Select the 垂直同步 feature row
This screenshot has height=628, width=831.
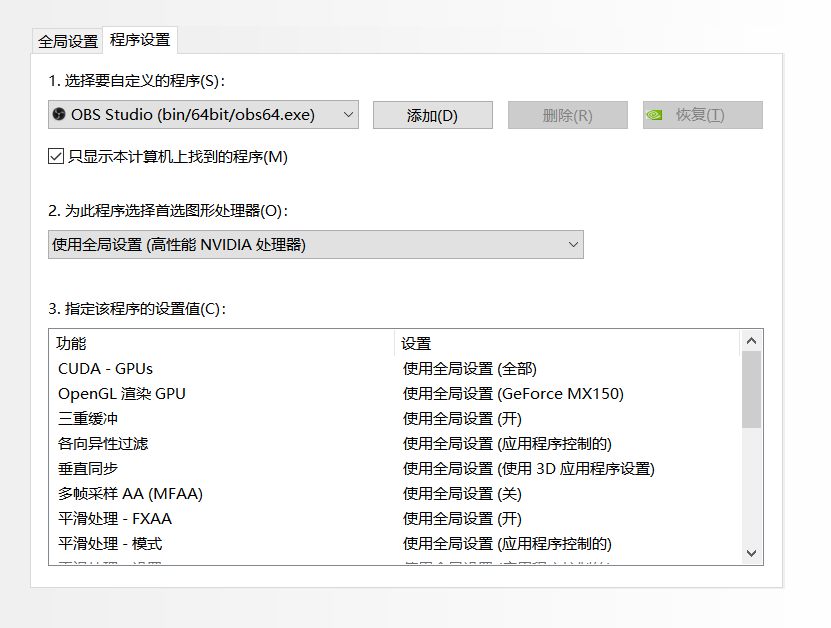pyautogui.click(x=395, y=468)
